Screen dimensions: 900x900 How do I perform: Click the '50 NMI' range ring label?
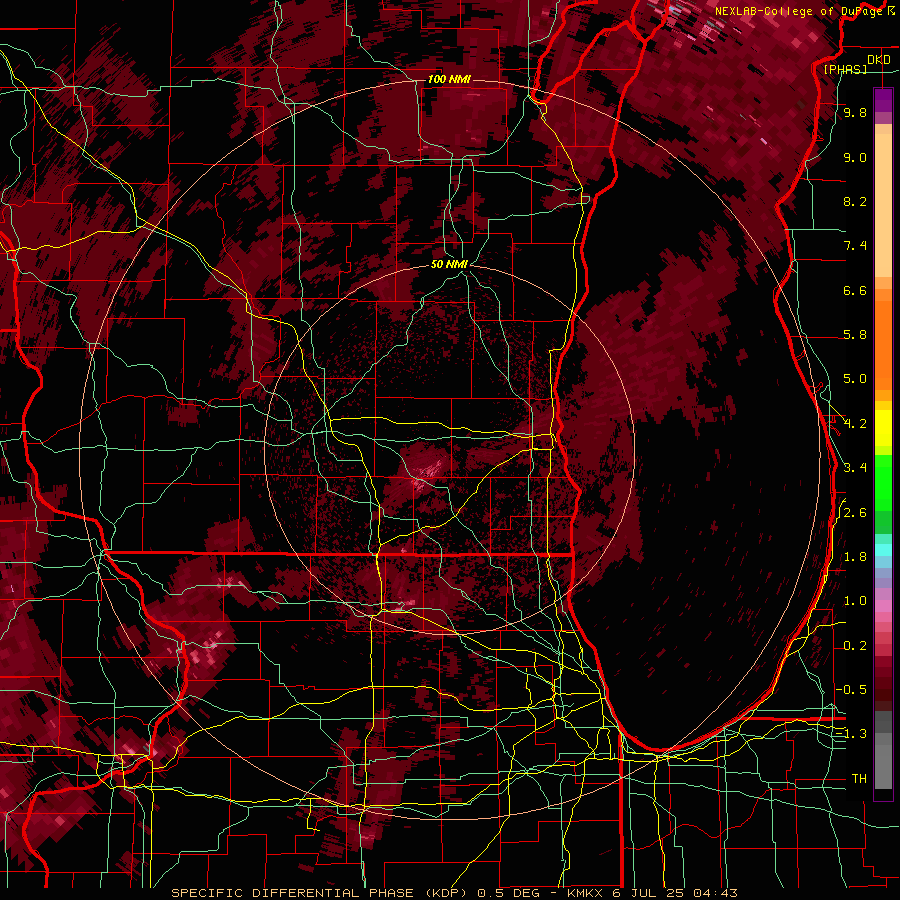(449, 264)
